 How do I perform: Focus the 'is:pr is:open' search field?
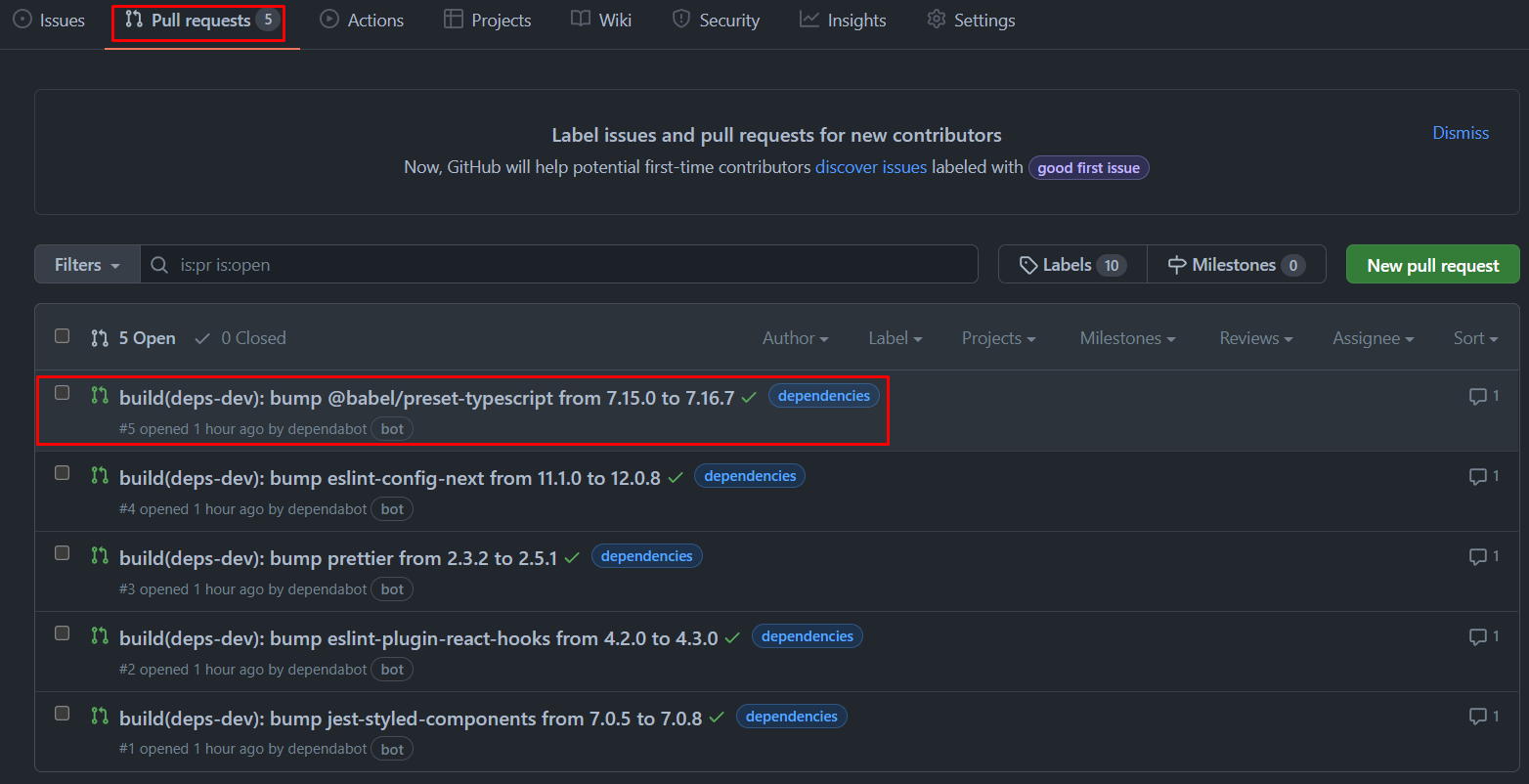[x=559, y=265]
